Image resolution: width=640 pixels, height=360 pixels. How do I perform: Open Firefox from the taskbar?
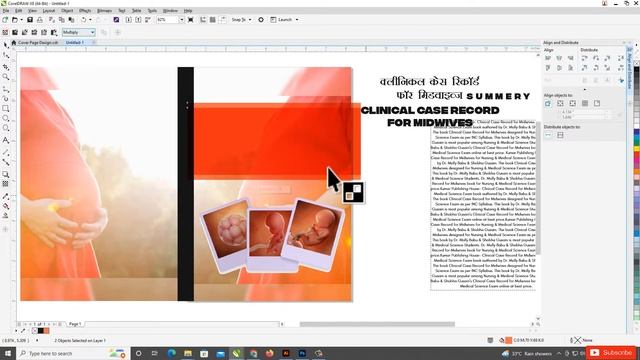pyautogui.click(x=269, y=353)
